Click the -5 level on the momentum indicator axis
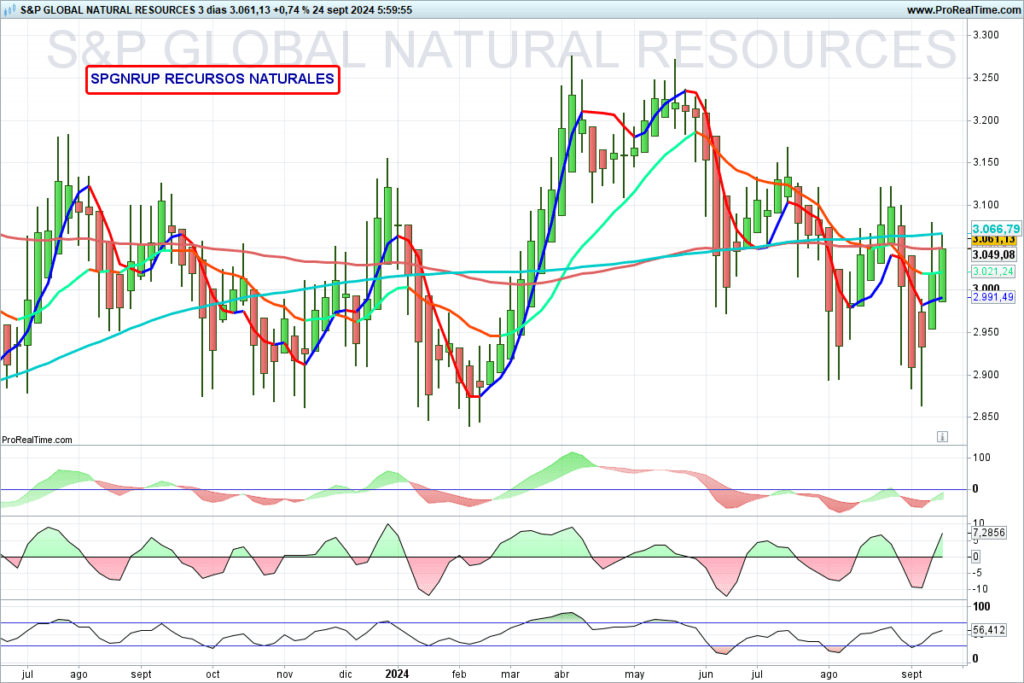 coord(978,573)
